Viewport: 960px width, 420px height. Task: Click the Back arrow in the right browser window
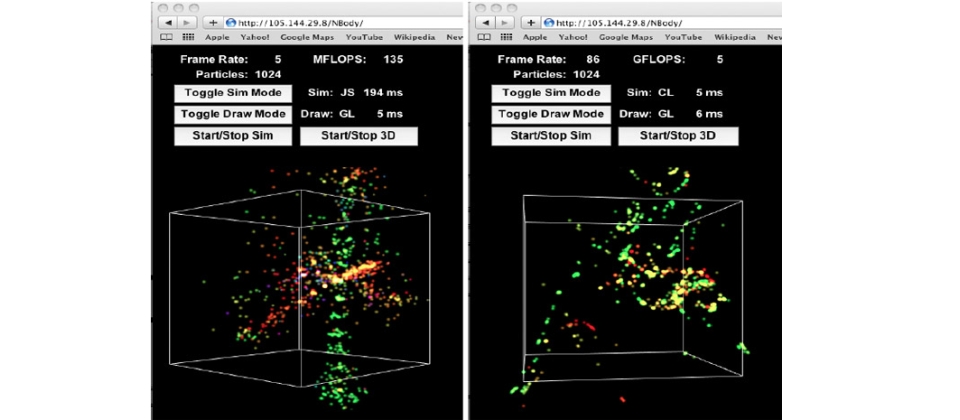pyautogui.click(x=485, y=22)
